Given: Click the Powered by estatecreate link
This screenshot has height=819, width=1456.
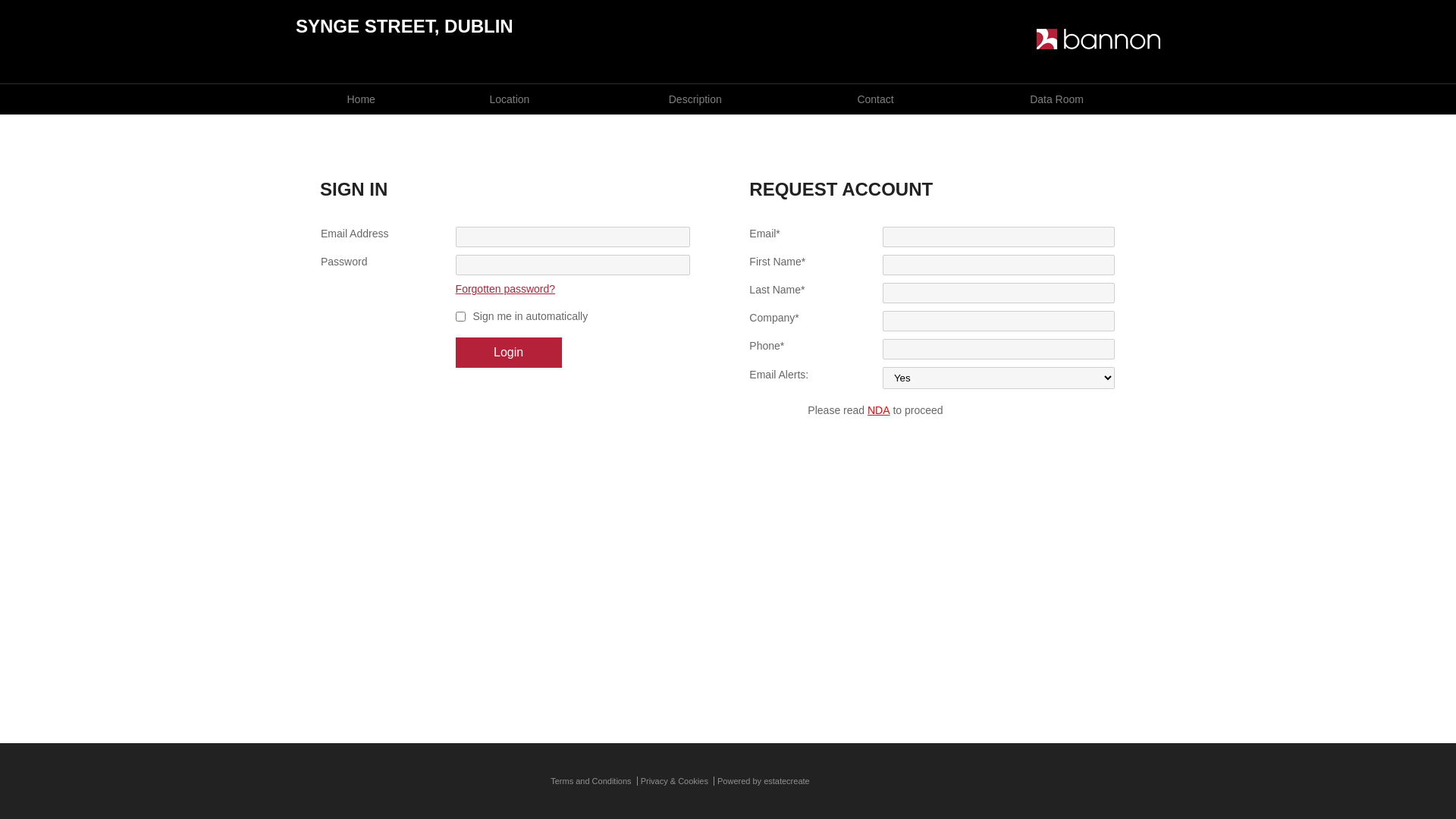Looking at the screenshot, I should [763, 781].
